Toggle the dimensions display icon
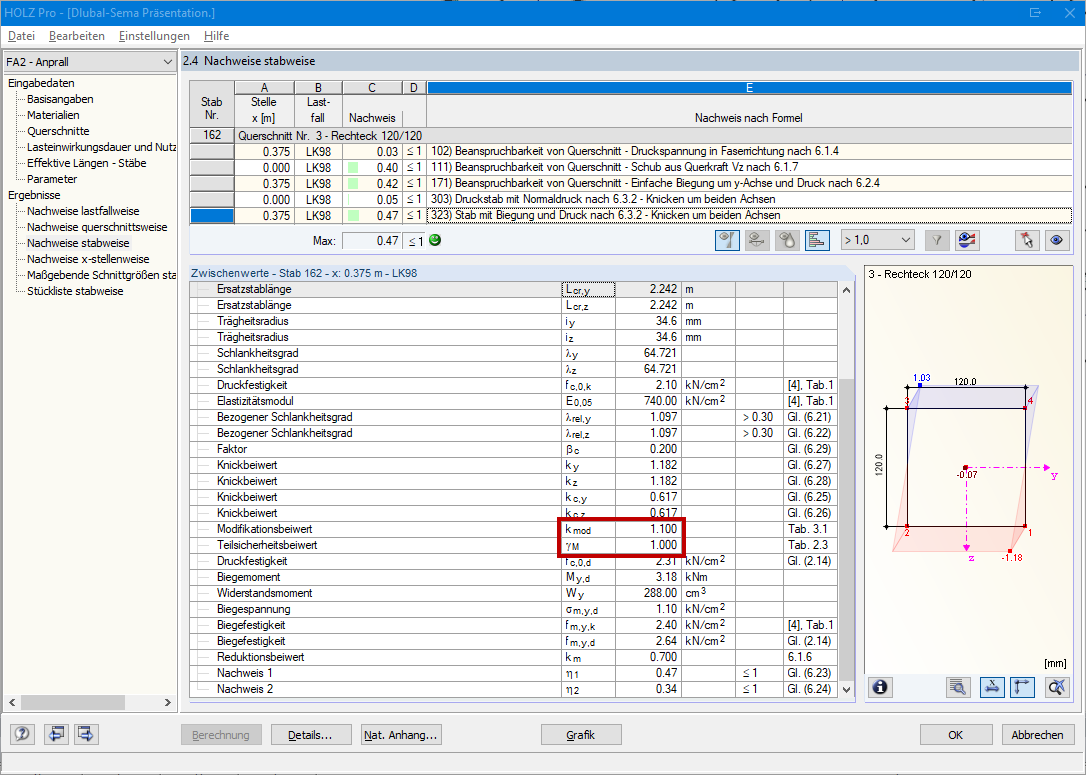The image size is (1086, 775). [992, 687]
